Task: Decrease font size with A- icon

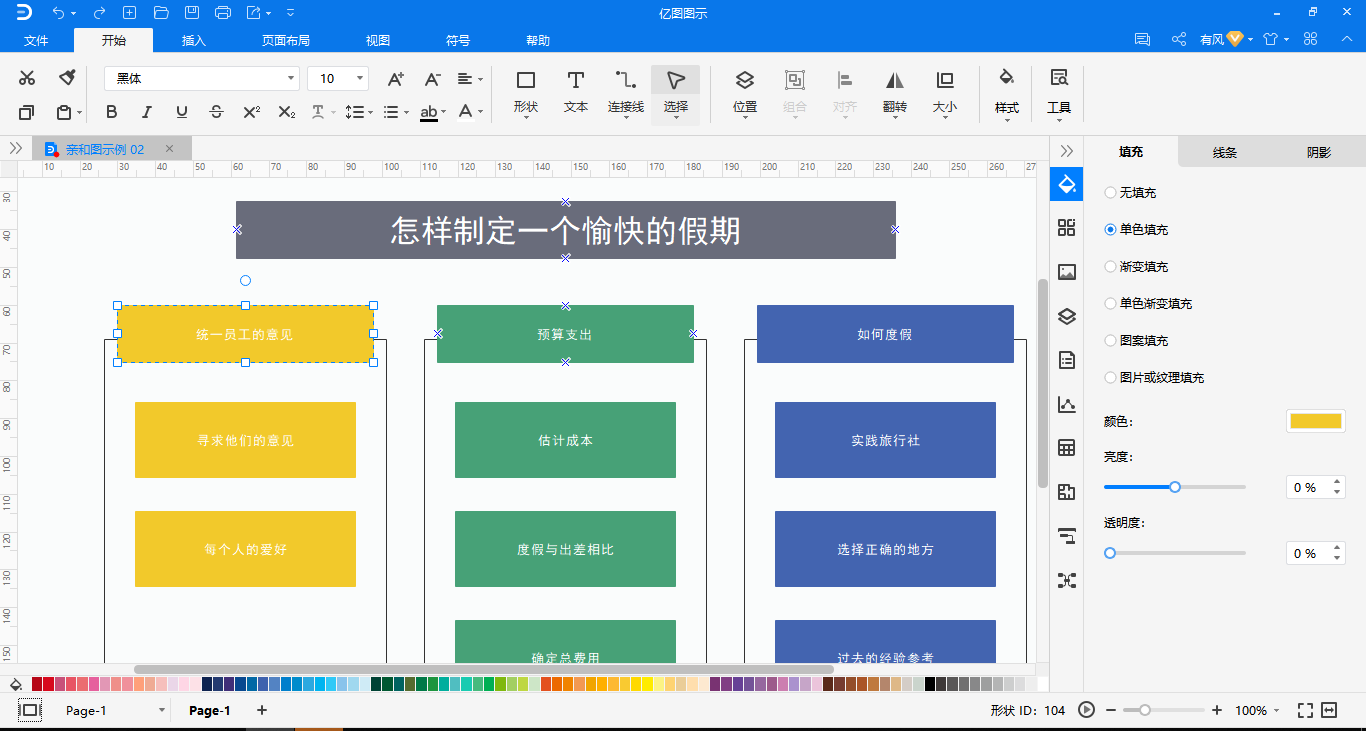Action: click(432, 78)
